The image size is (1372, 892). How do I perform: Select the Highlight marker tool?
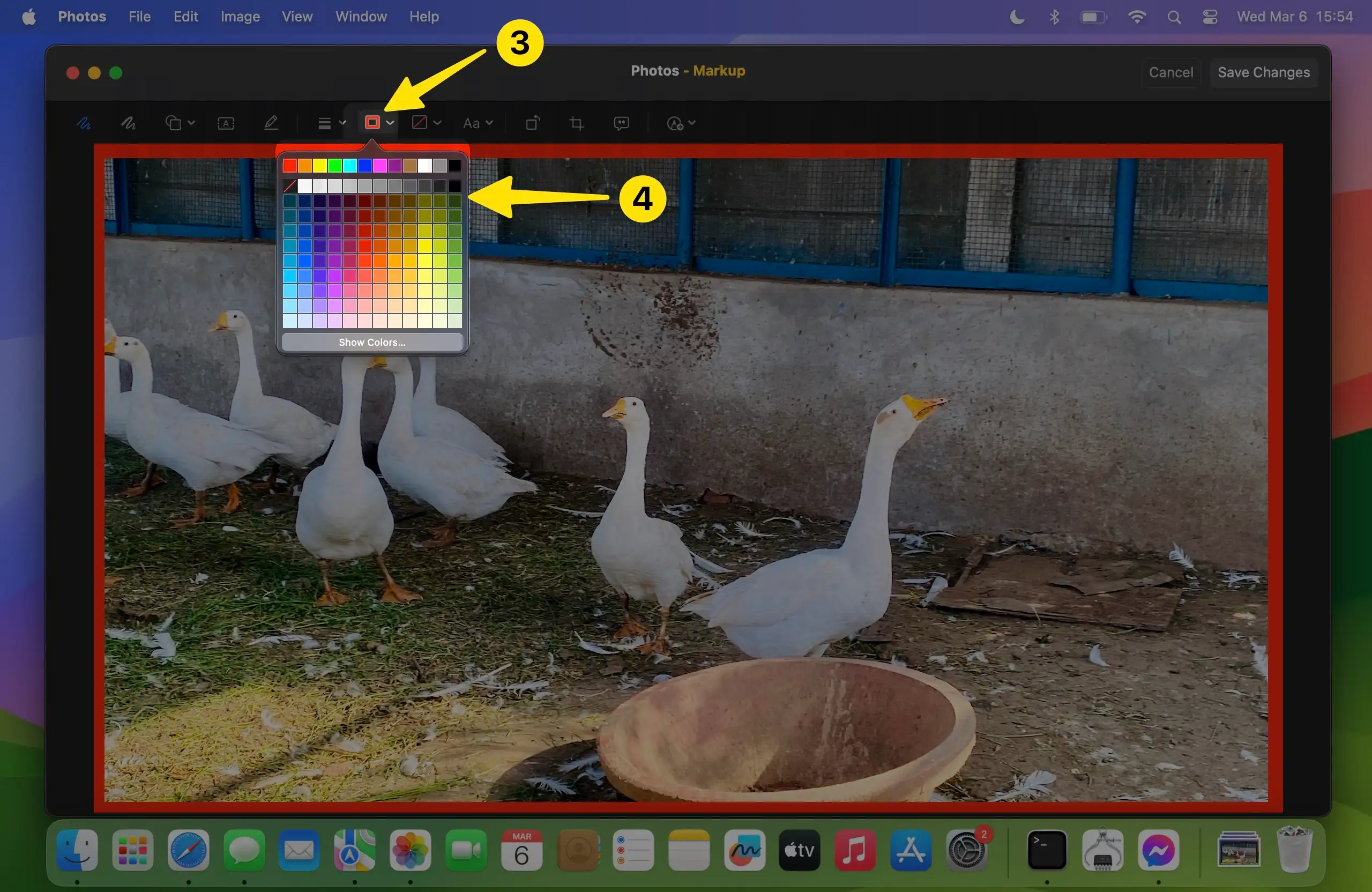coord(271,123)
